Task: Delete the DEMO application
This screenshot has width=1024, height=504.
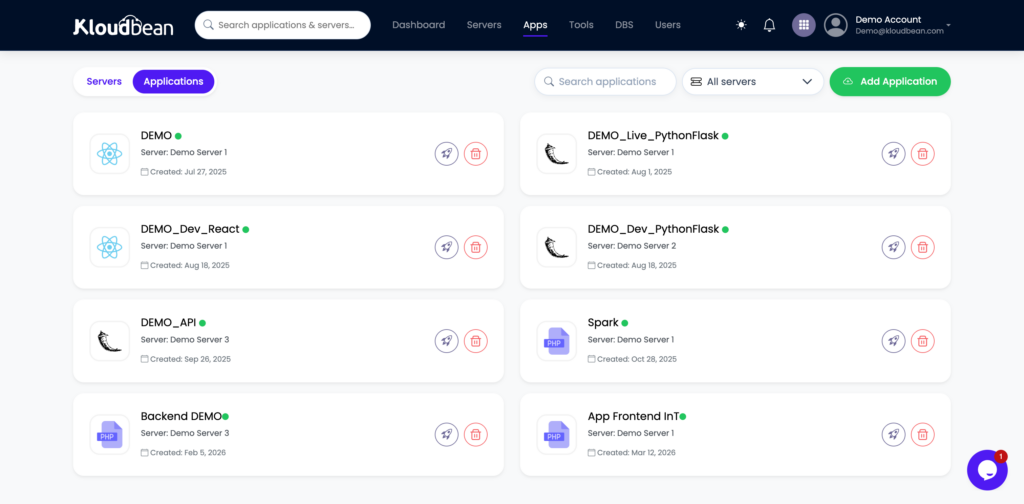Action: click(x=476, y=154)
